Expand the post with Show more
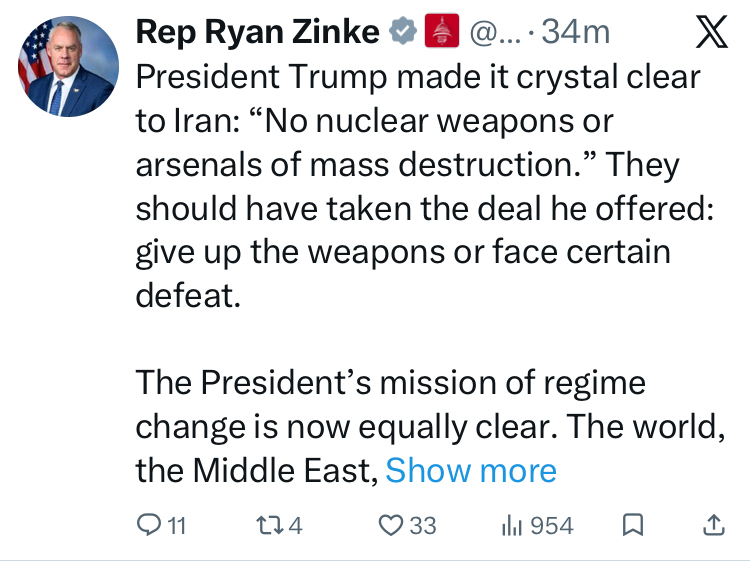The image size is (750, 563). (471, 470)
